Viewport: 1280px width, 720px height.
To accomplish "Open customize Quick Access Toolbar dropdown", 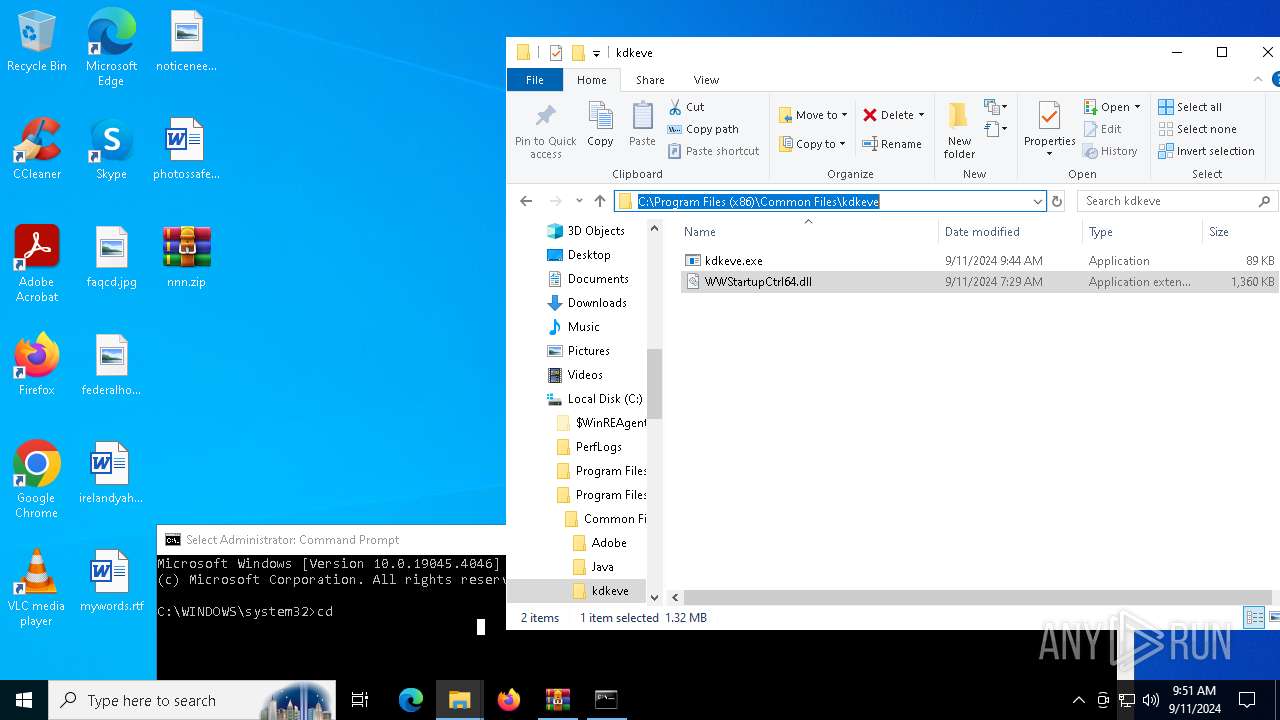I will click(x=596, y=53).
